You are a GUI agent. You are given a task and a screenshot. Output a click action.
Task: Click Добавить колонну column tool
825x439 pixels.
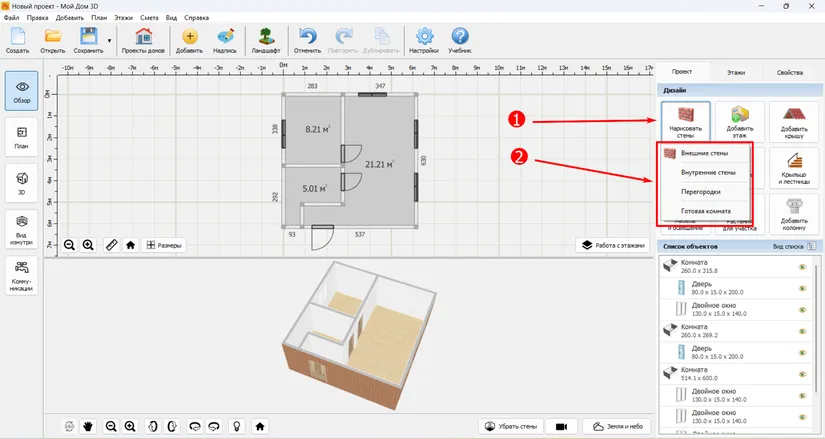794,214
